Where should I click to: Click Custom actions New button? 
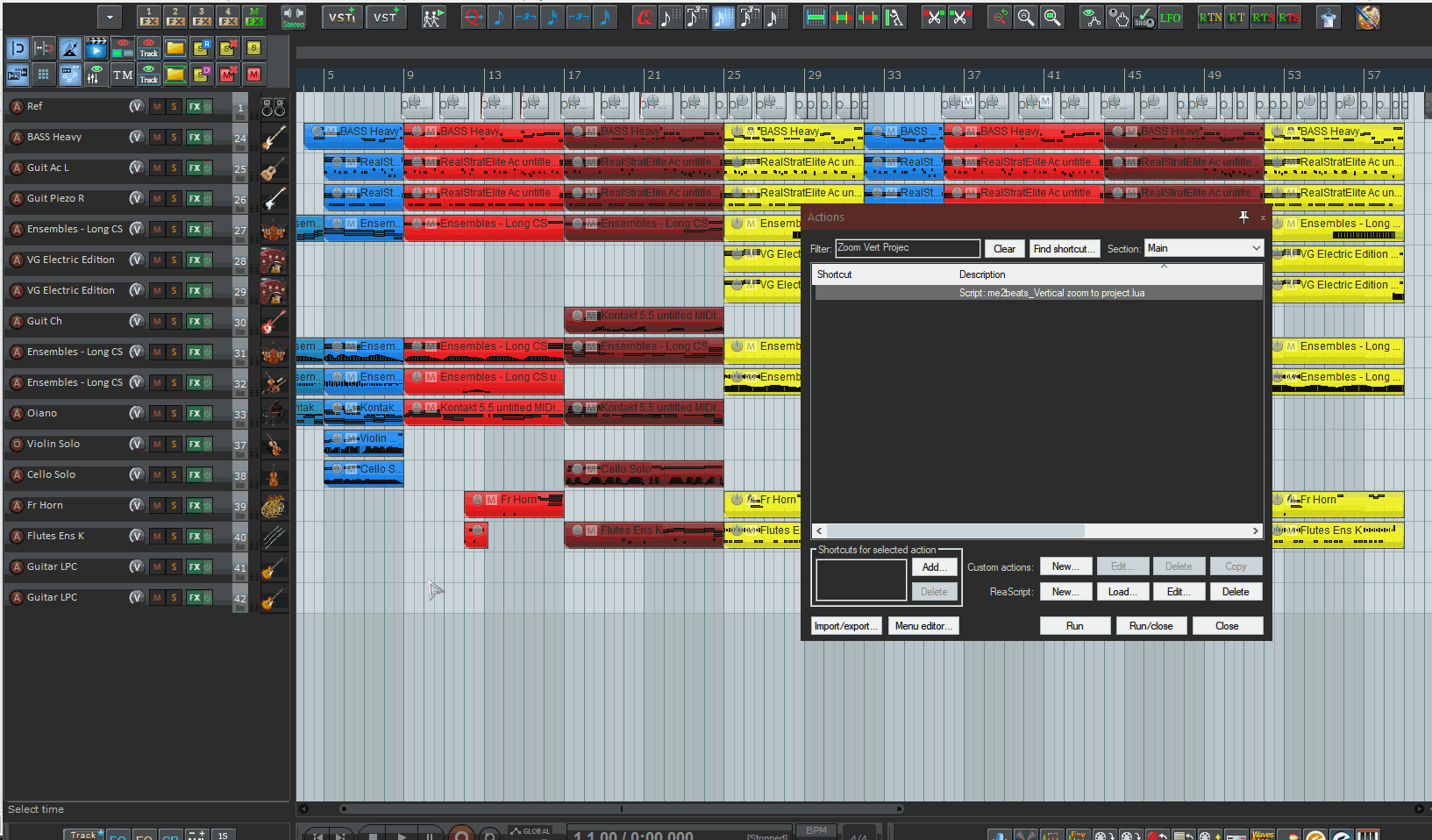point(1066,566)
